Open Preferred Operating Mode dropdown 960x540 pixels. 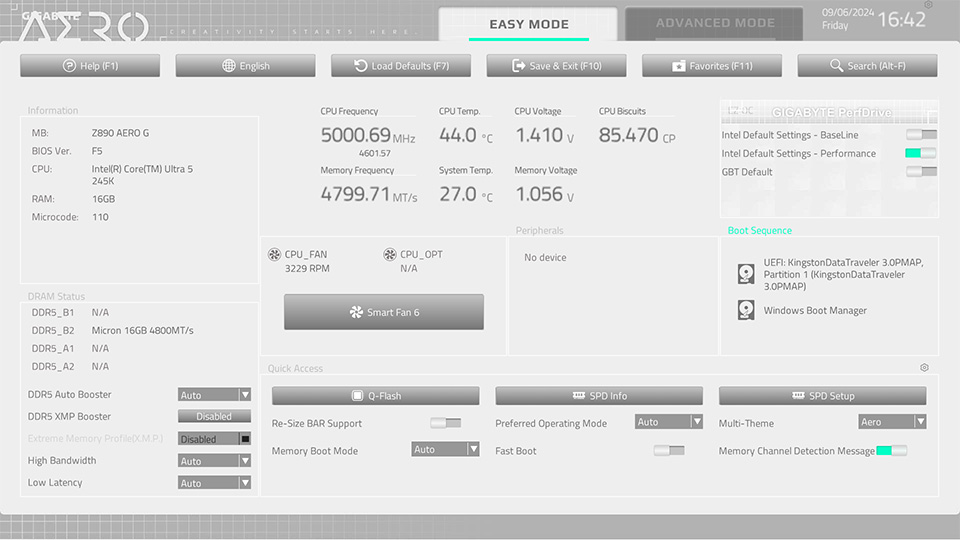(669, 422)
